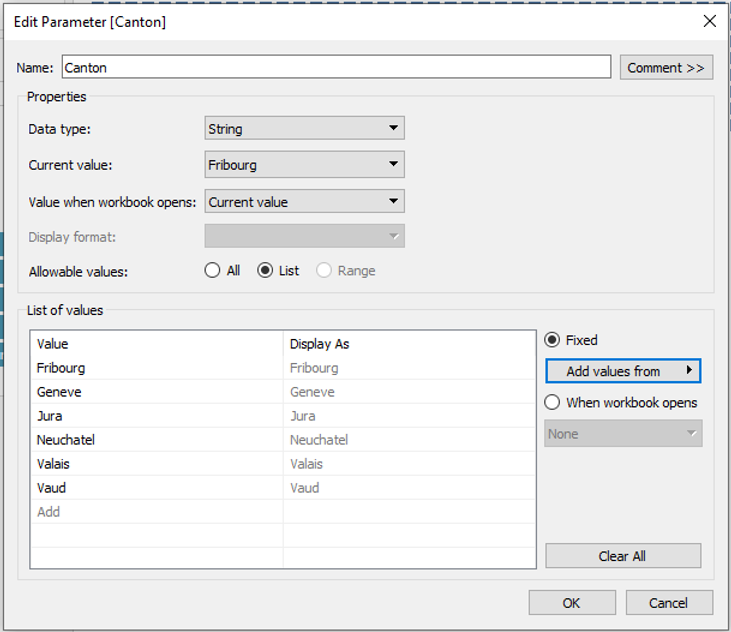Expand the Comment section

pos(666,68)
